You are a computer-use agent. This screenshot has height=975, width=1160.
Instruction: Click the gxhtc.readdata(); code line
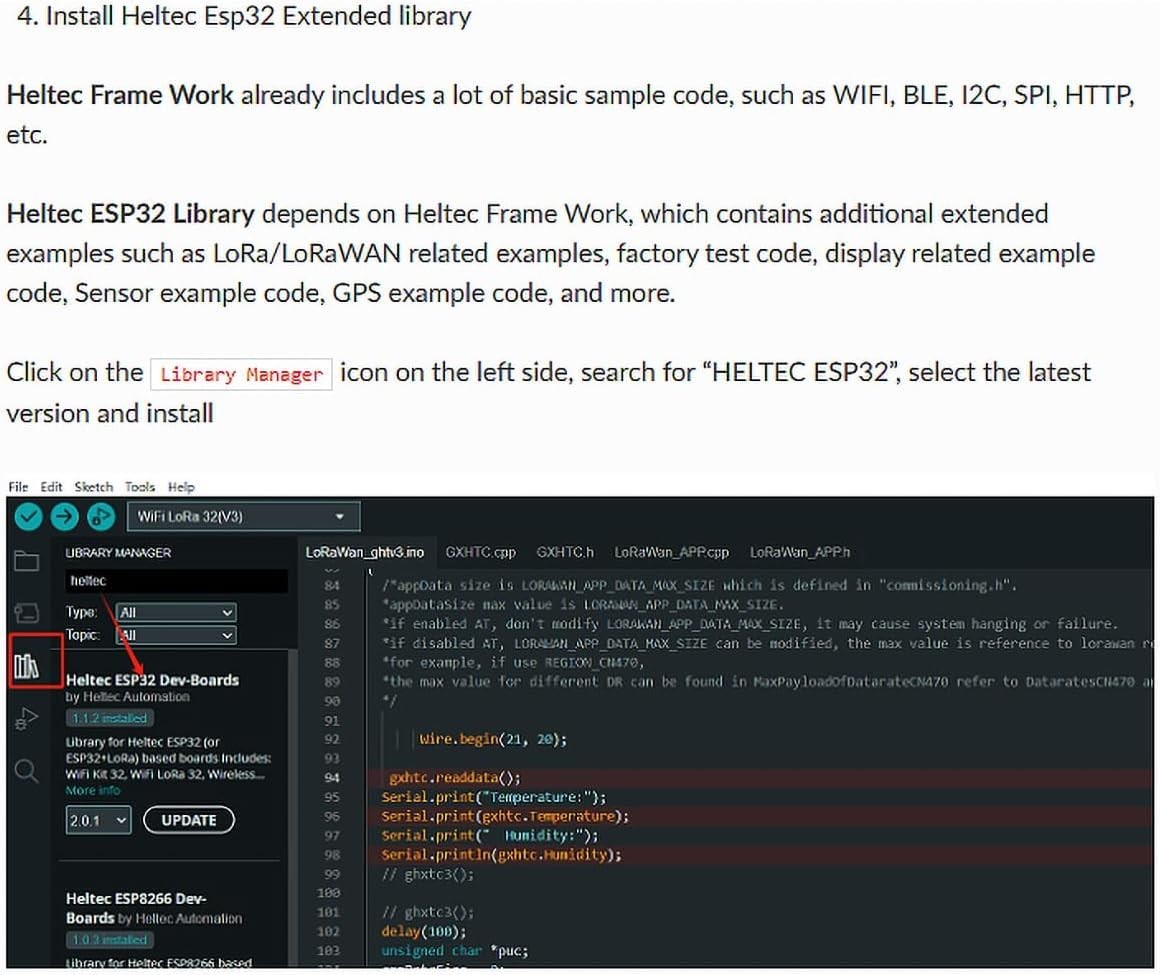click(455, 777)
